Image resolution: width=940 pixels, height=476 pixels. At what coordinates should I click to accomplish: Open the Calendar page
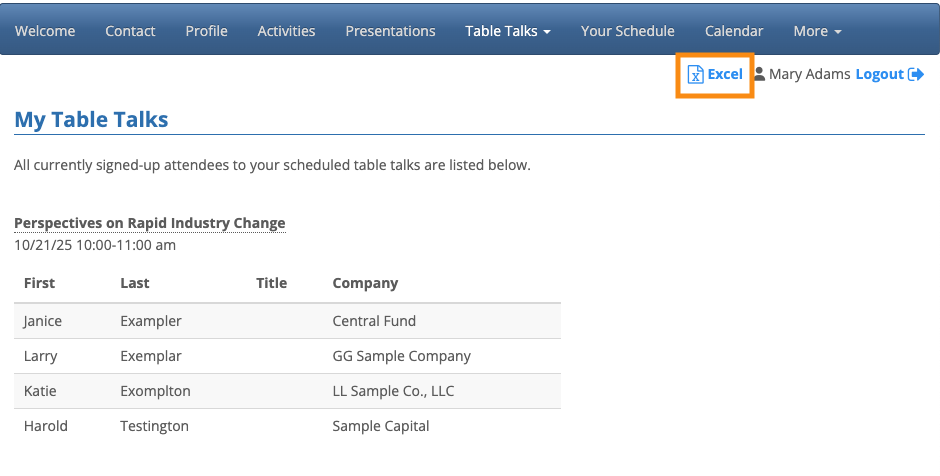734,31
